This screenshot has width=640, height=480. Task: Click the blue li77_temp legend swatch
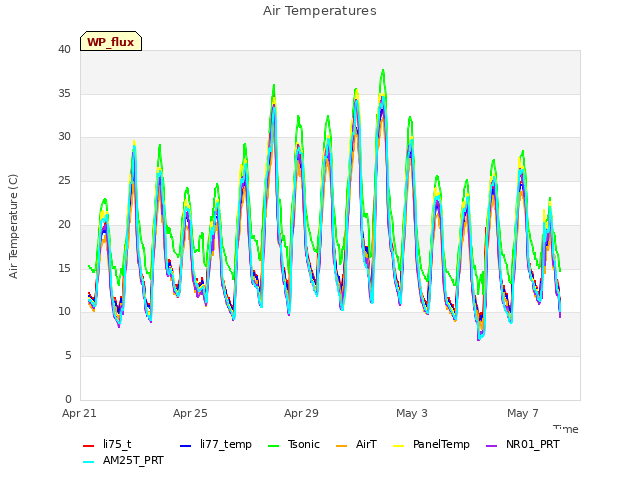pos(186,446)
